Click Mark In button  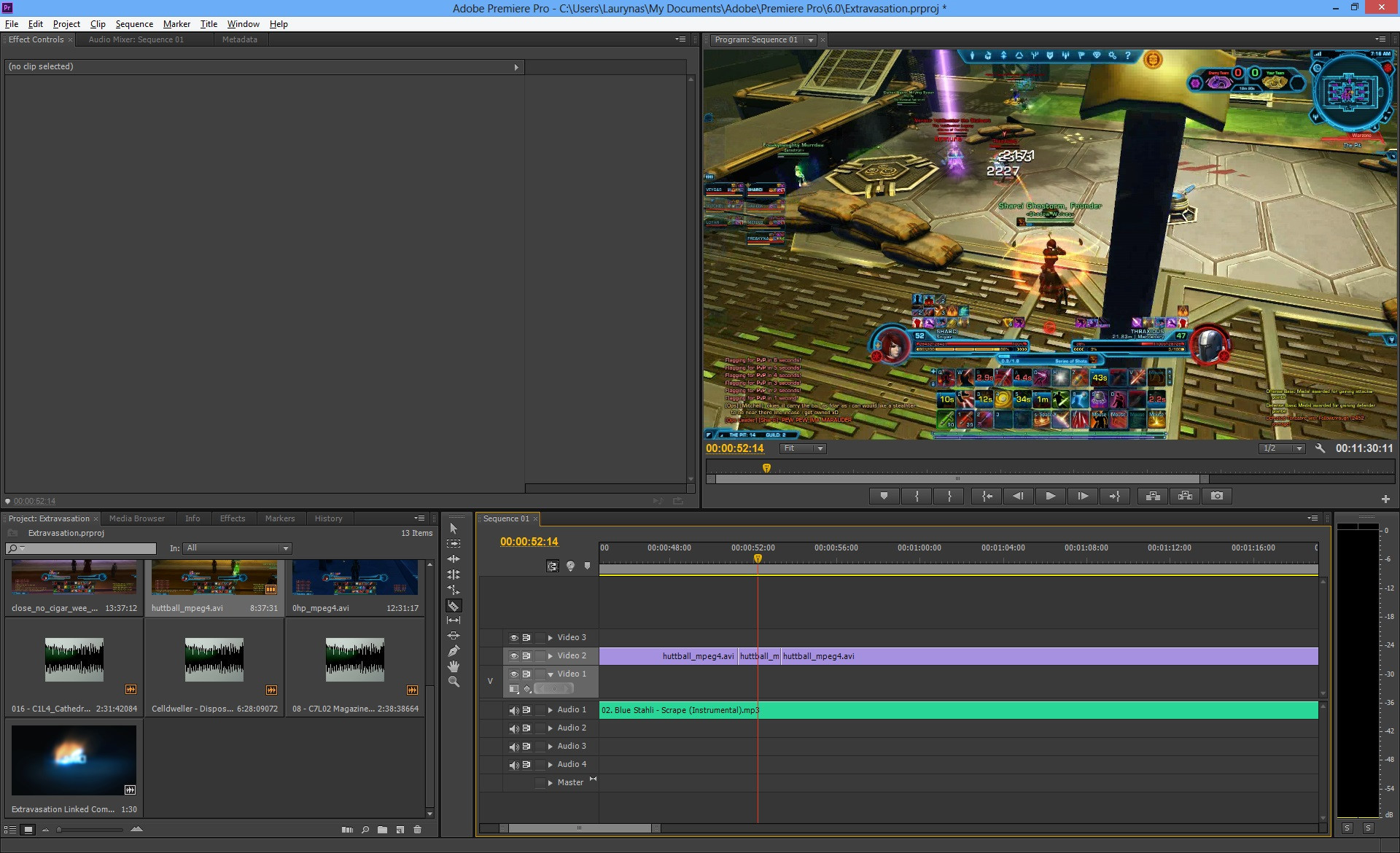coord(917,496)
